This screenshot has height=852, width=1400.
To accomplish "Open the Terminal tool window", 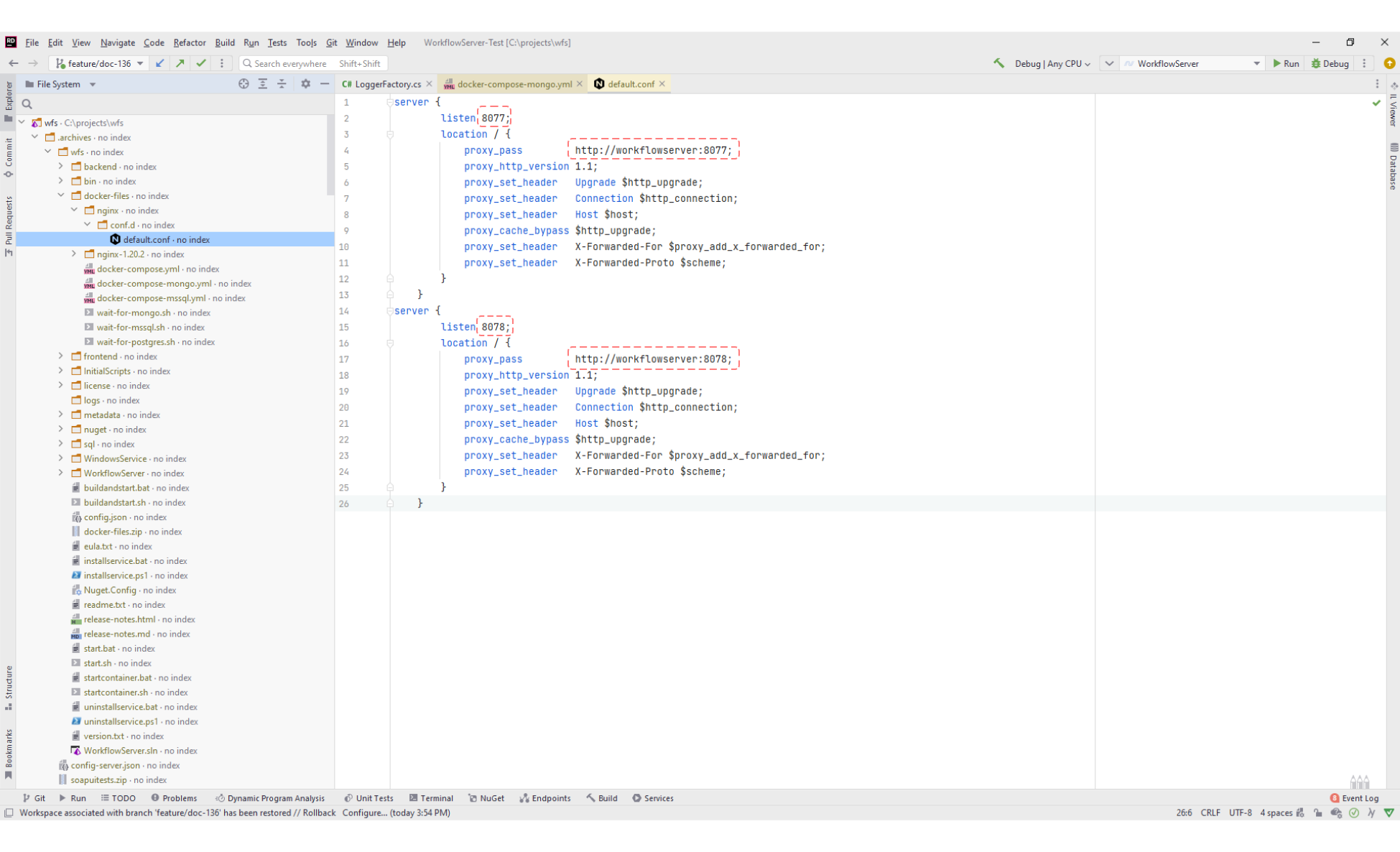I will (x=431, y=798).
